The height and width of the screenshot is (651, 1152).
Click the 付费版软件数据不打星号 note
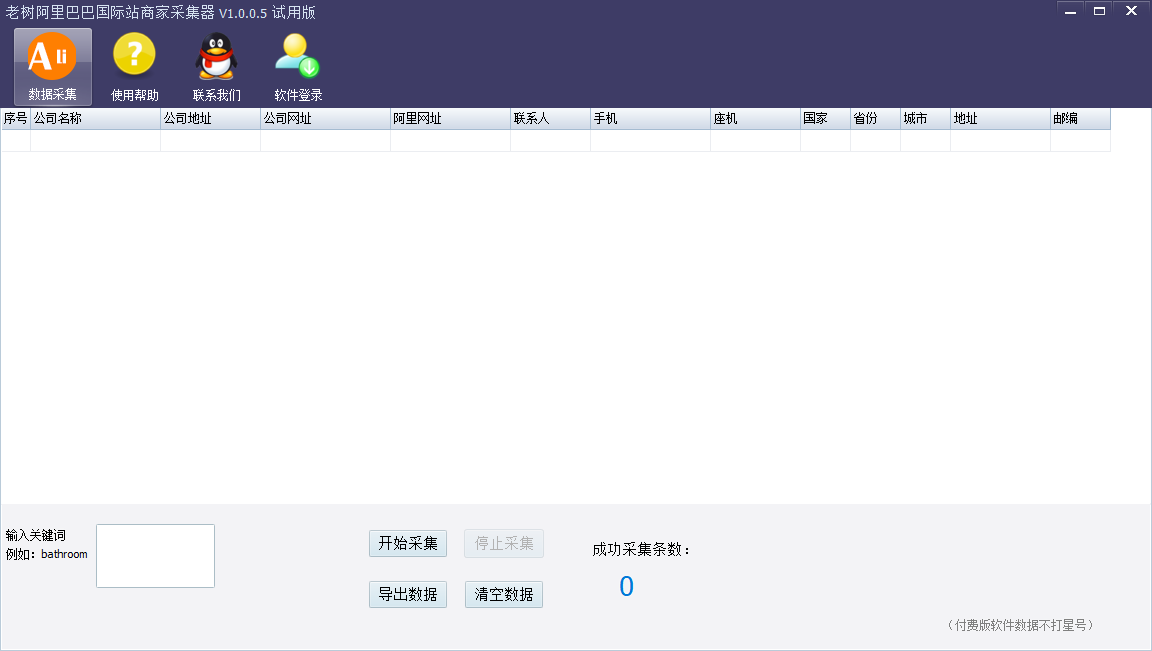(x=1020, y=625)
